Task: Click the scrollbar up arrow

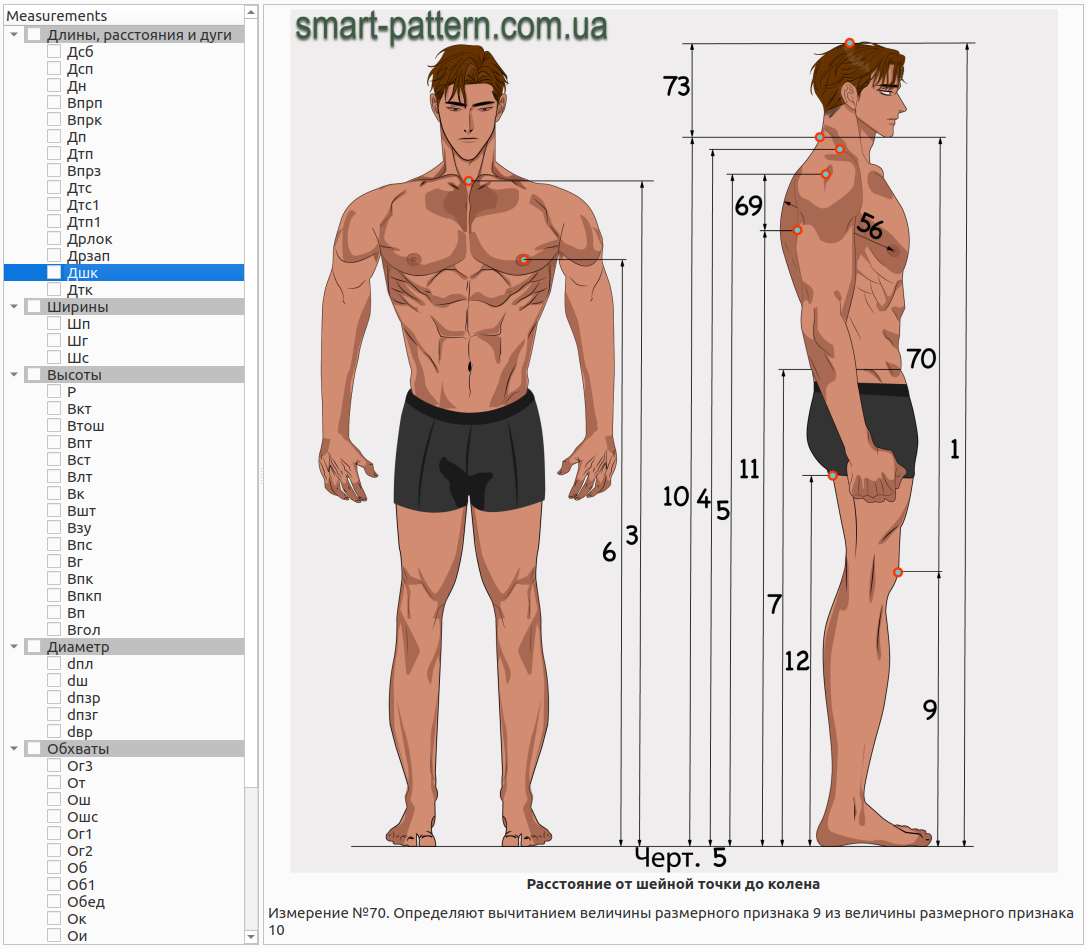Action: pos(251,12)
